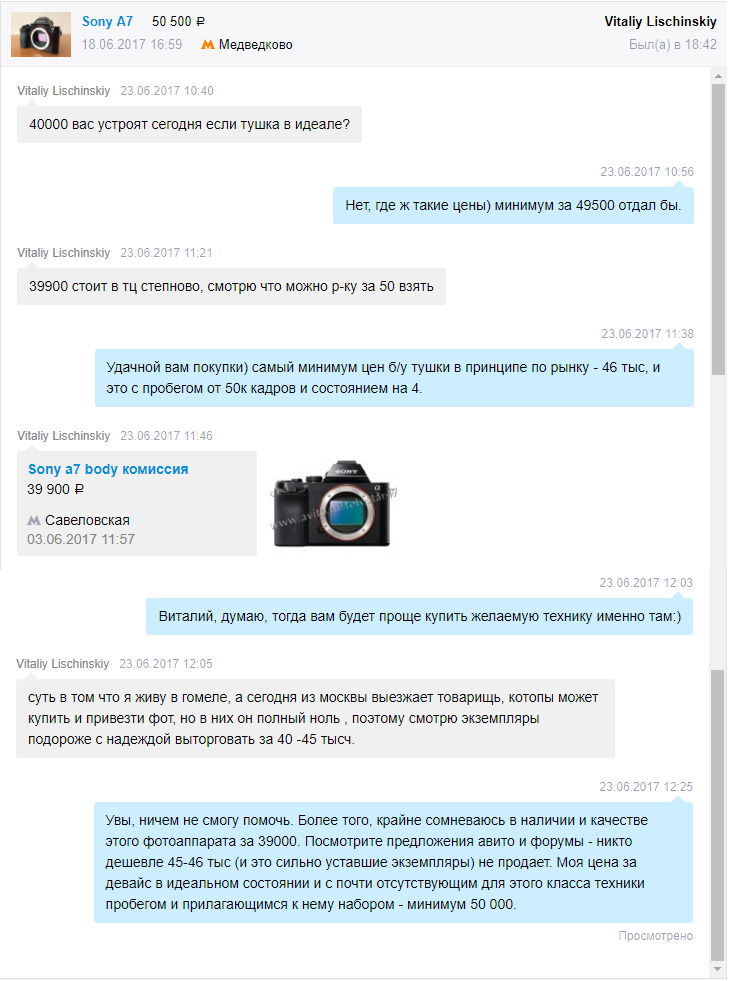Click the Савеловская metro icon
The image size is (729, 981).
click(x=34, y=521)
